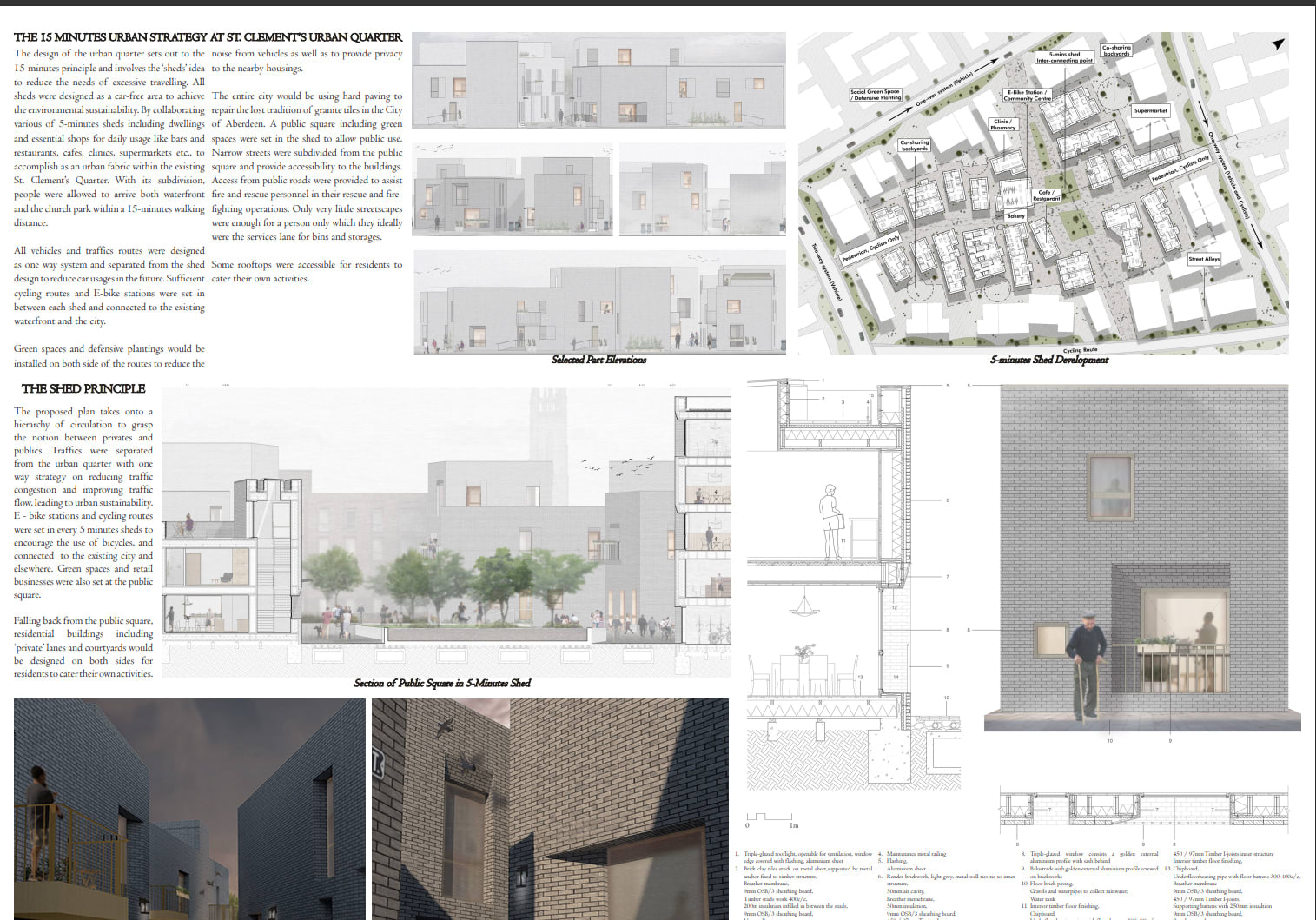Expand the 5-minutes Shed Development caption

tap(1050, 361)
